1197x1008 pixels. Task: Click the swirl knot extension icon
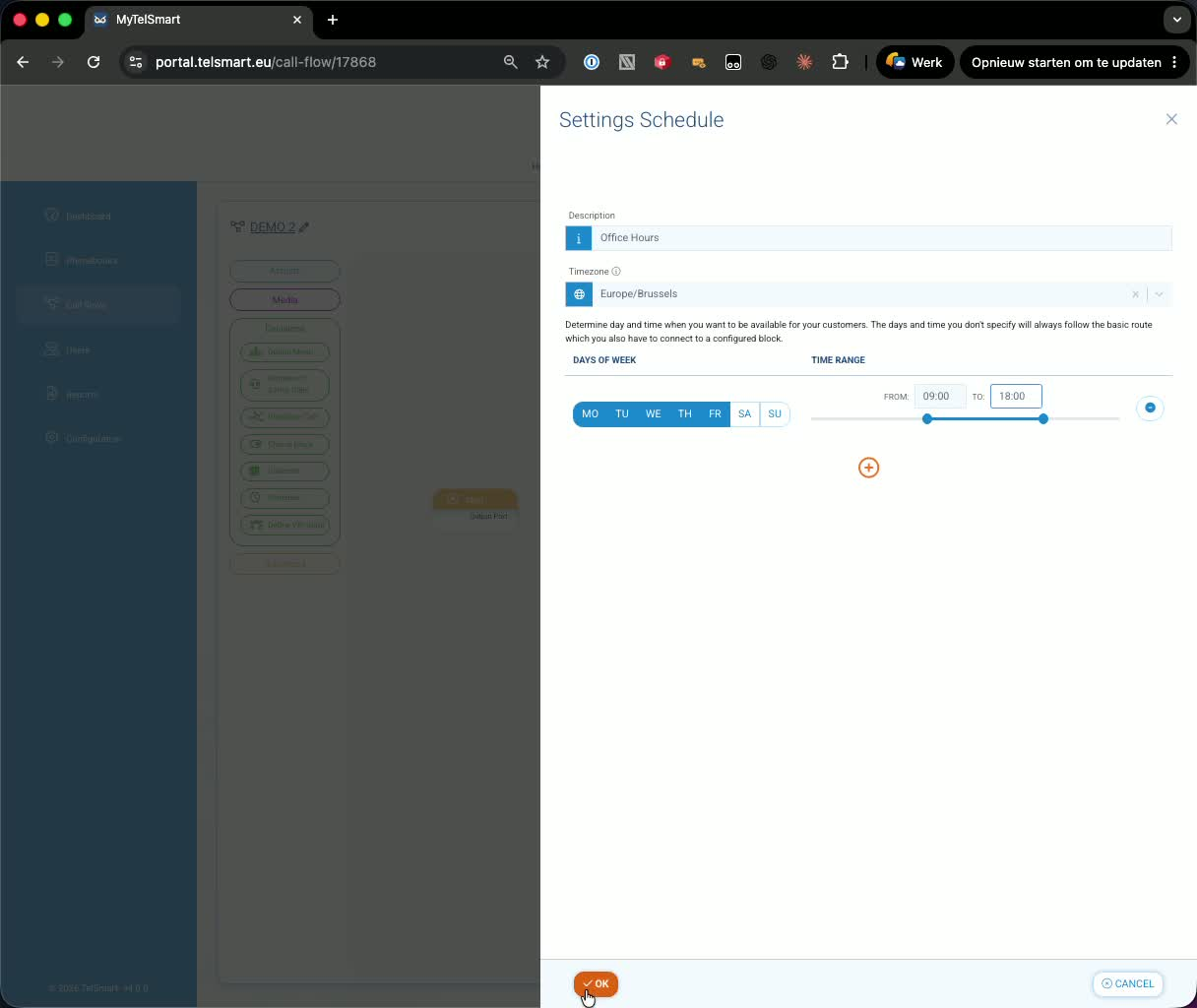769,62
